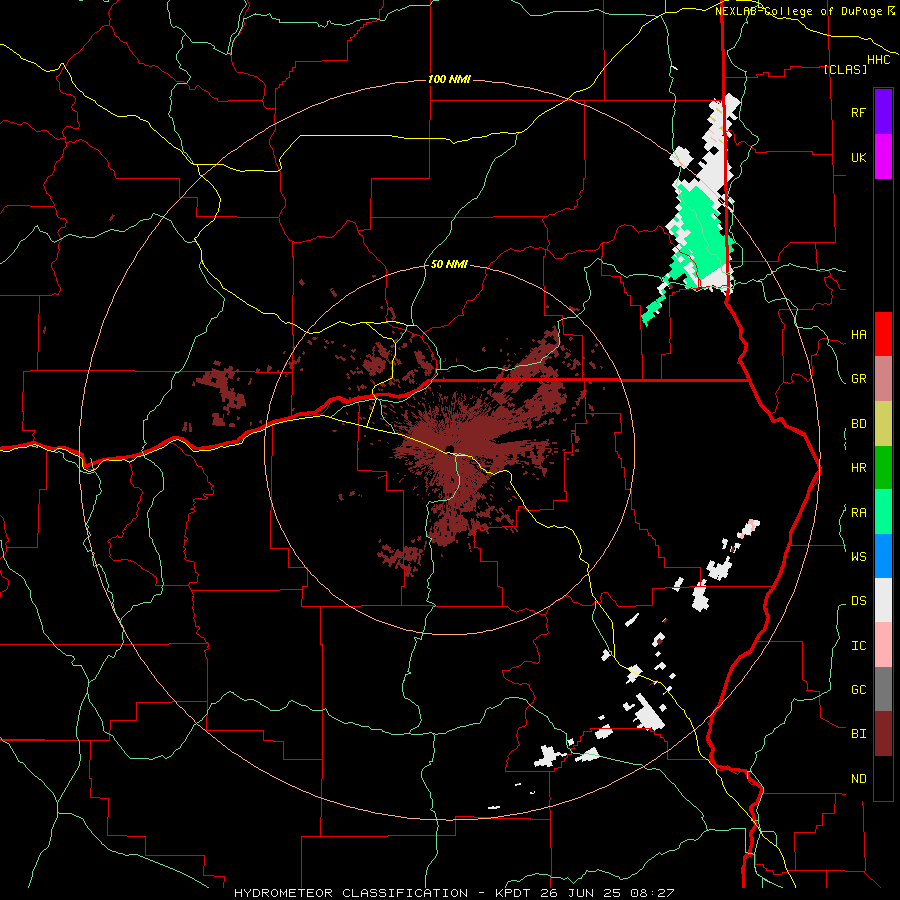900x900 pixels.
Task: Click the BD yellow legend color swatch
Action: (883, 424)
